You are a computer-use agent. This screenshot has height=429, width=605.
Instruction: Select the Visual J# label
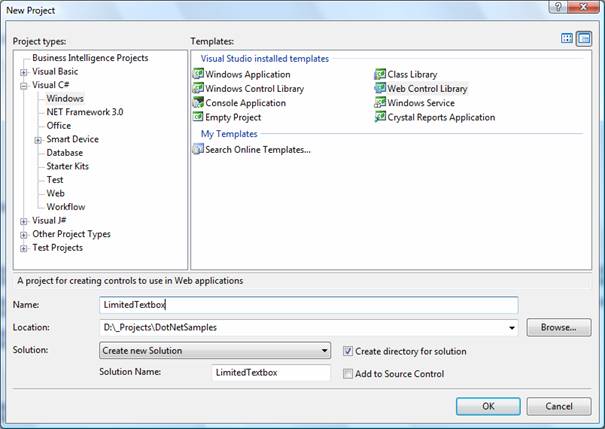[x=49, y=221]
